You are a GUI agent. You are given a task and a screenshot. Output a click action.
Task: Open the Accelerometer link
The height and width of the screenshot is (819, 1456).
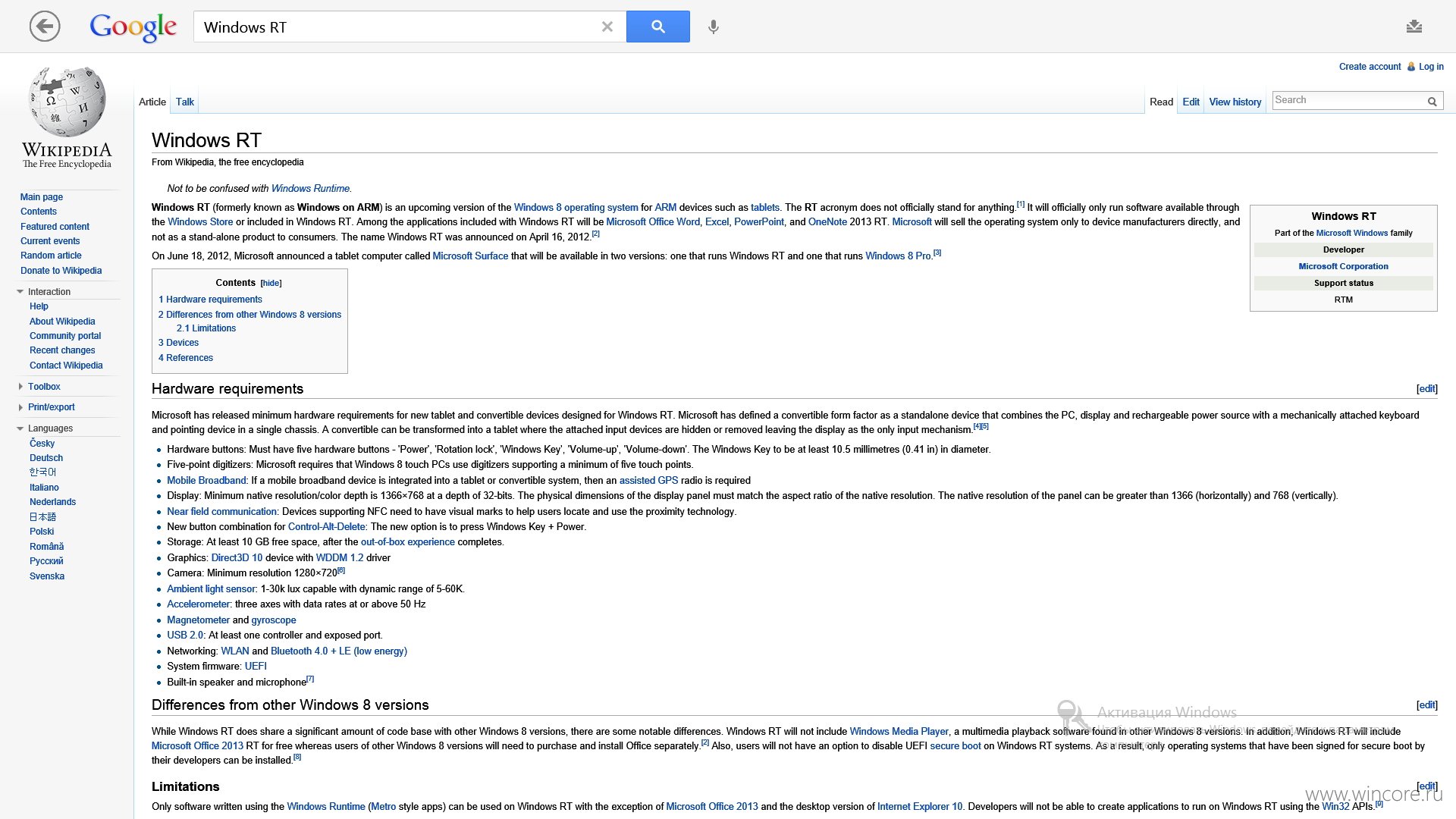(198, 604)
